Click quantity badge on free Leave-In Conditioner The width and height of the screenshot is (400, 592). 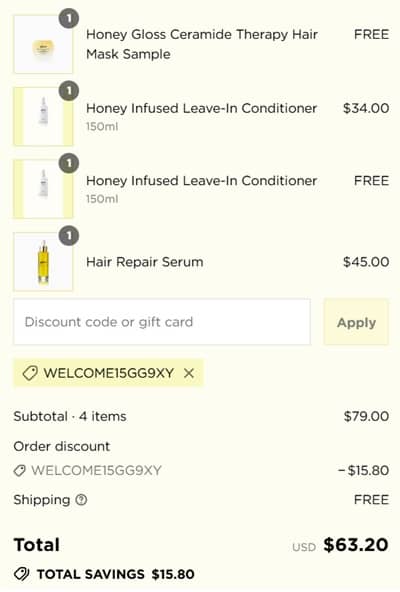69,163
